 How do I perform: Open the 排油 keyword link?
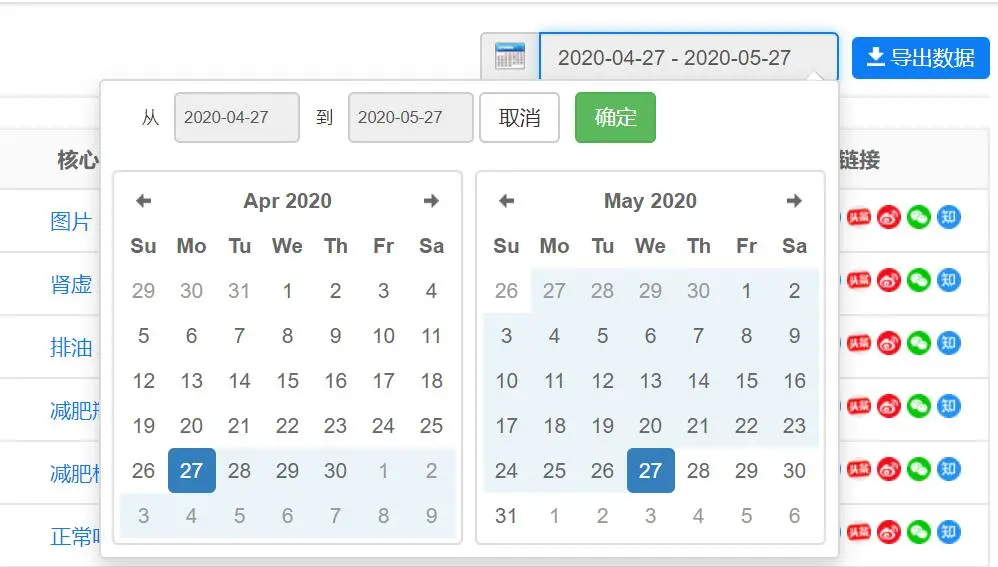pos(71,347)
